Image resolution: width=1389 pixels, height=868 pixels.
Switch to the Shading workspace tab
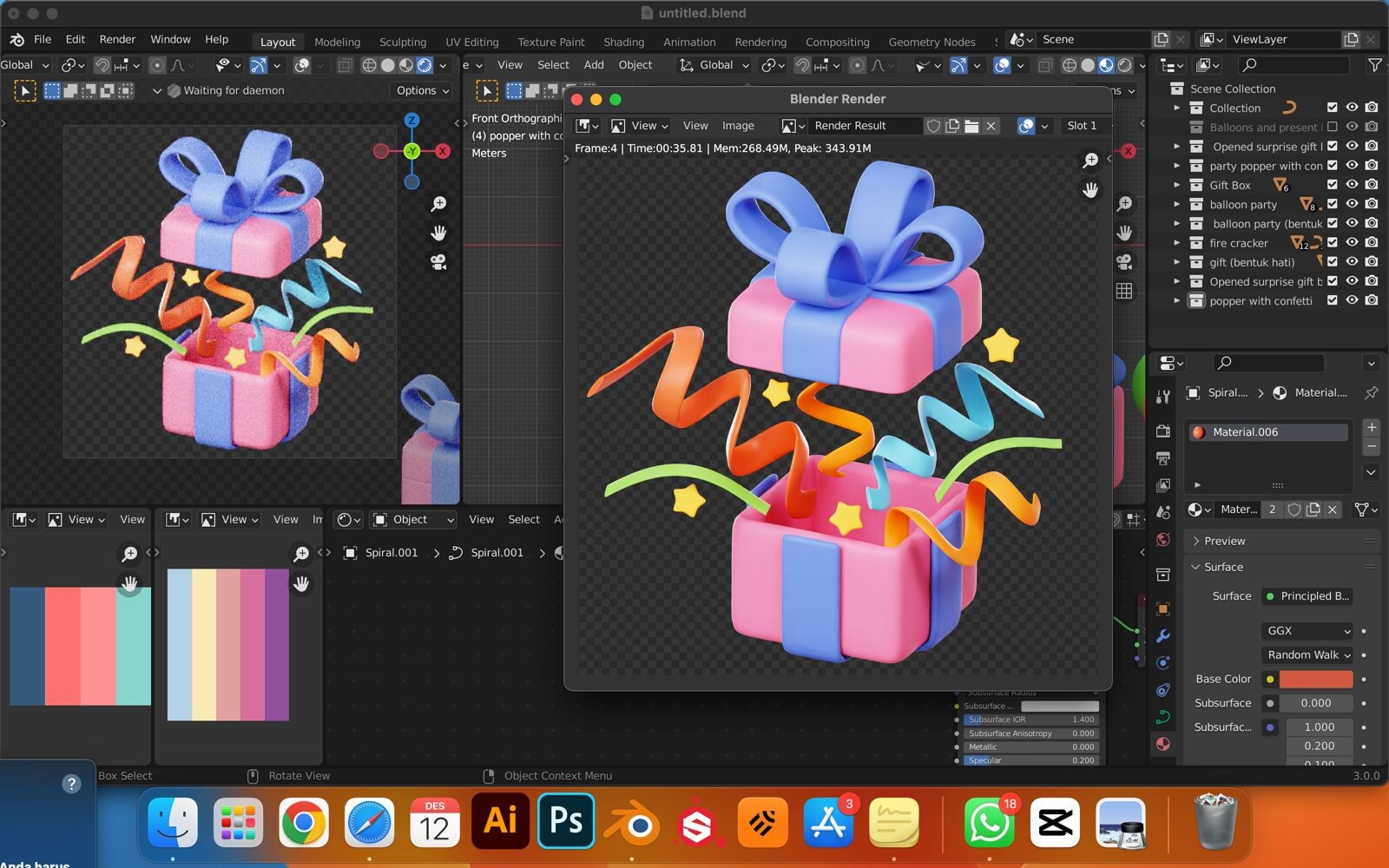tap(624, 42)
